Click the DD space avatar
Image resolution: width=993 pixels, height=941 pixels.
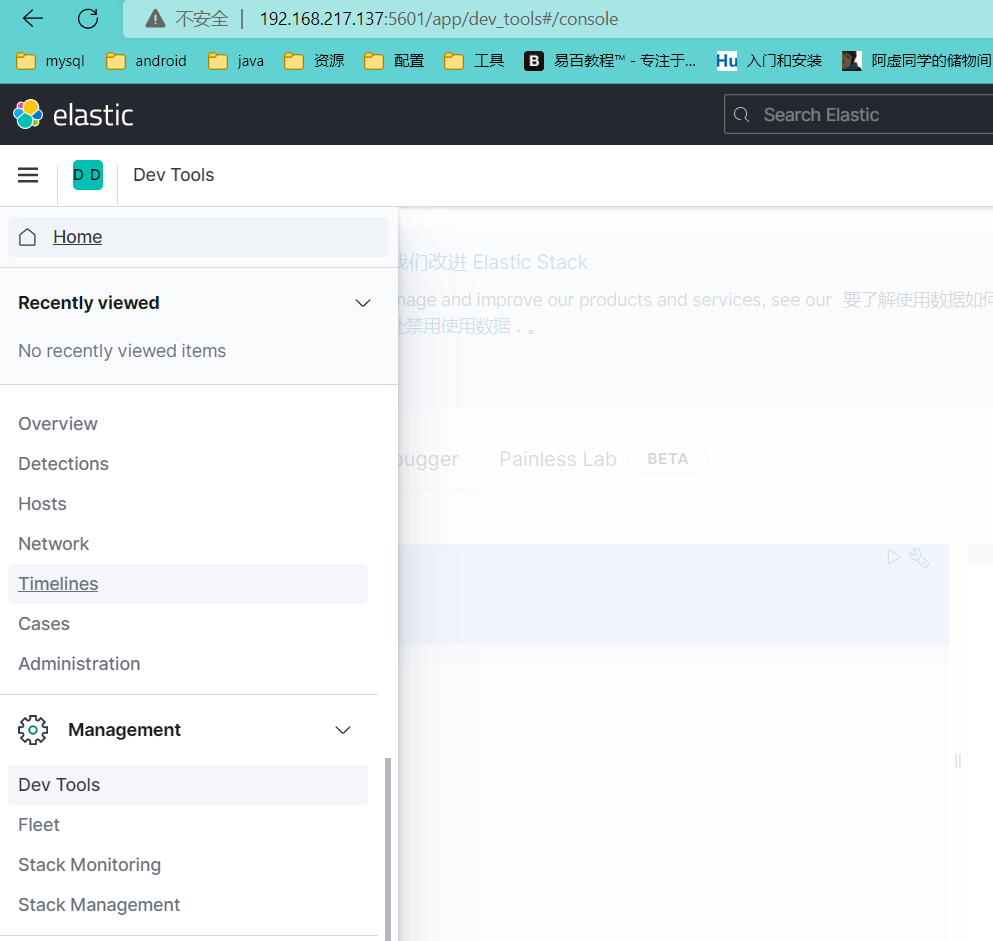point(88,175)
